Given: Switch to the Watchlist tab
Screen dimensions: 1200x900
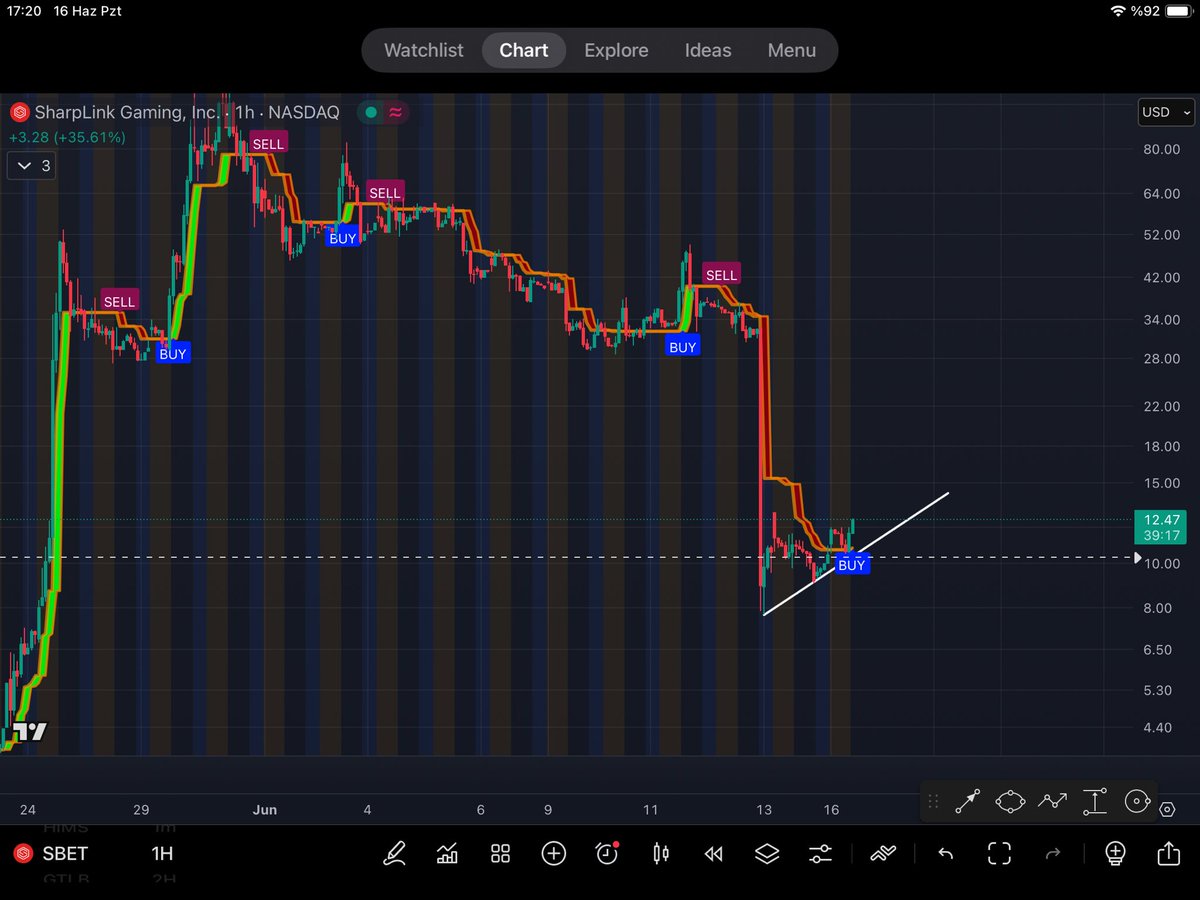Looking at the screenshot, I should point(424,50).
